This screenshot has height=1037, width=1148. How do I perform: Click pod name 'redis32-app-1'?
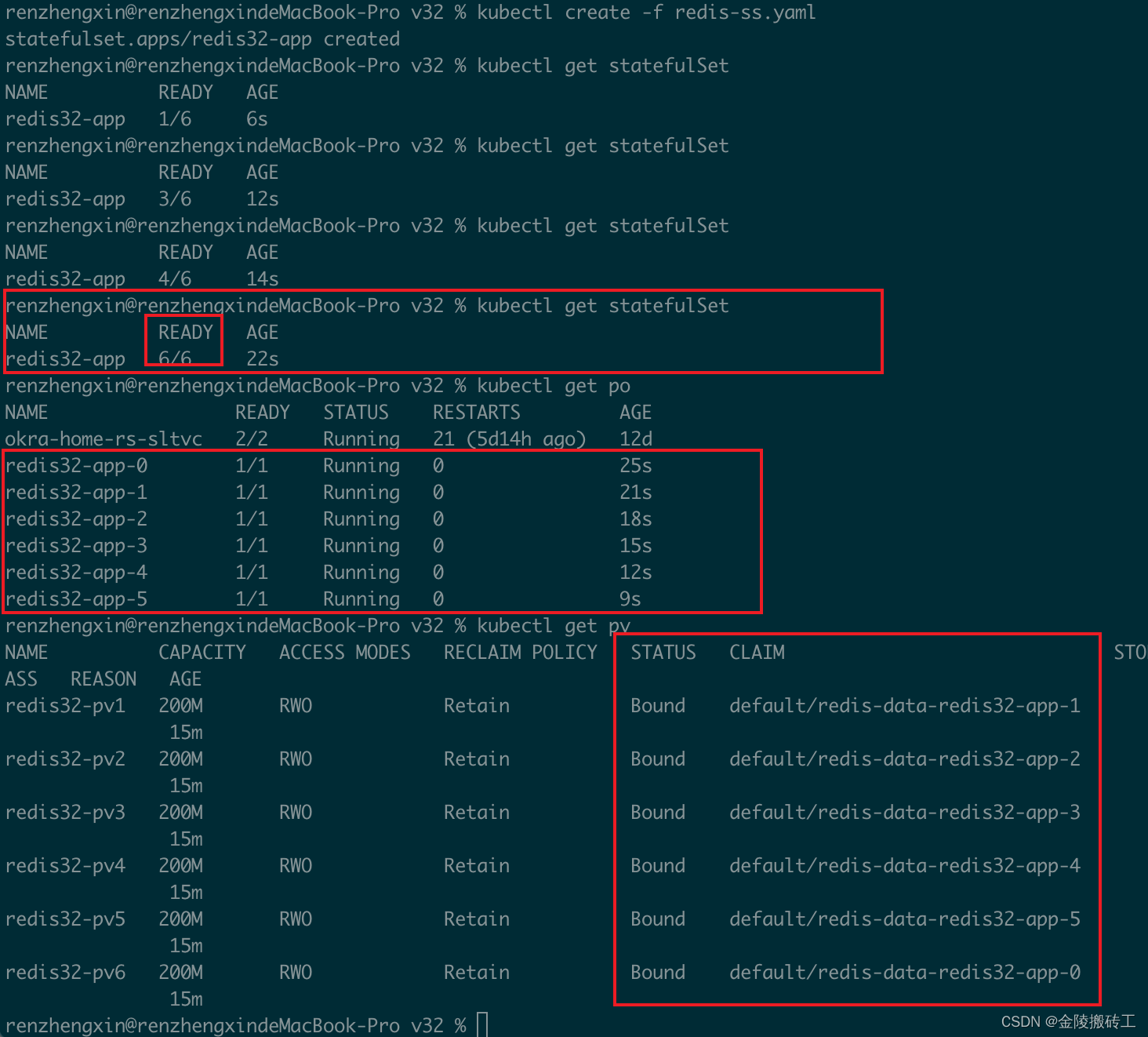[x=76, y=493]
